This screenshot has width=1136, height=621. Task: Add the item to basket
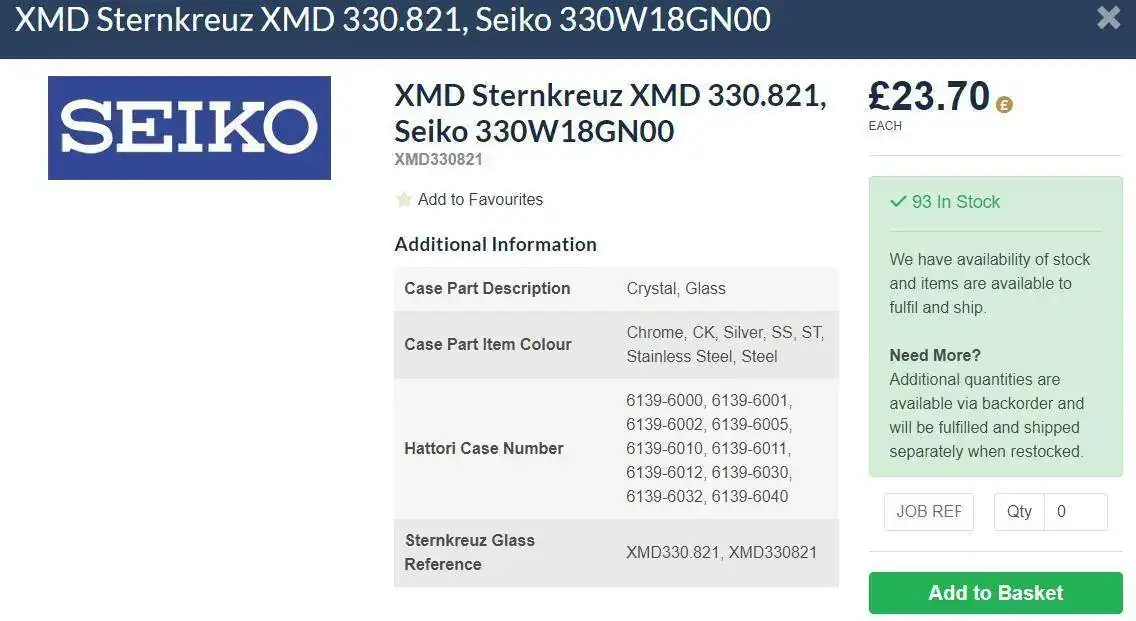(x=995, y=593)
